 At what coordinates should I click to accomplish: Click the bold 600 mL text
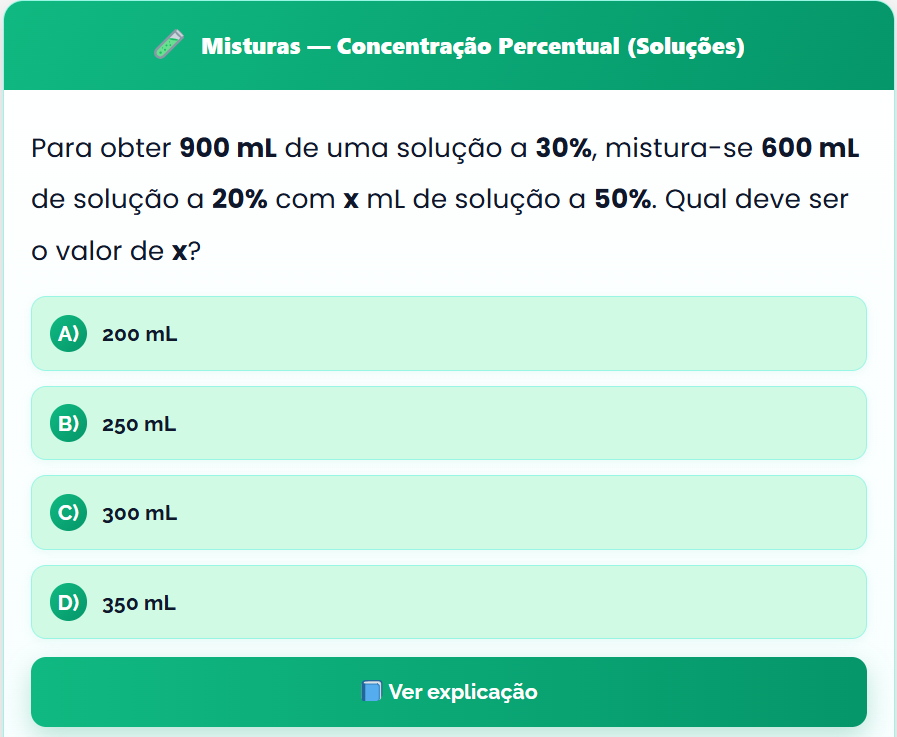[809, 149]
